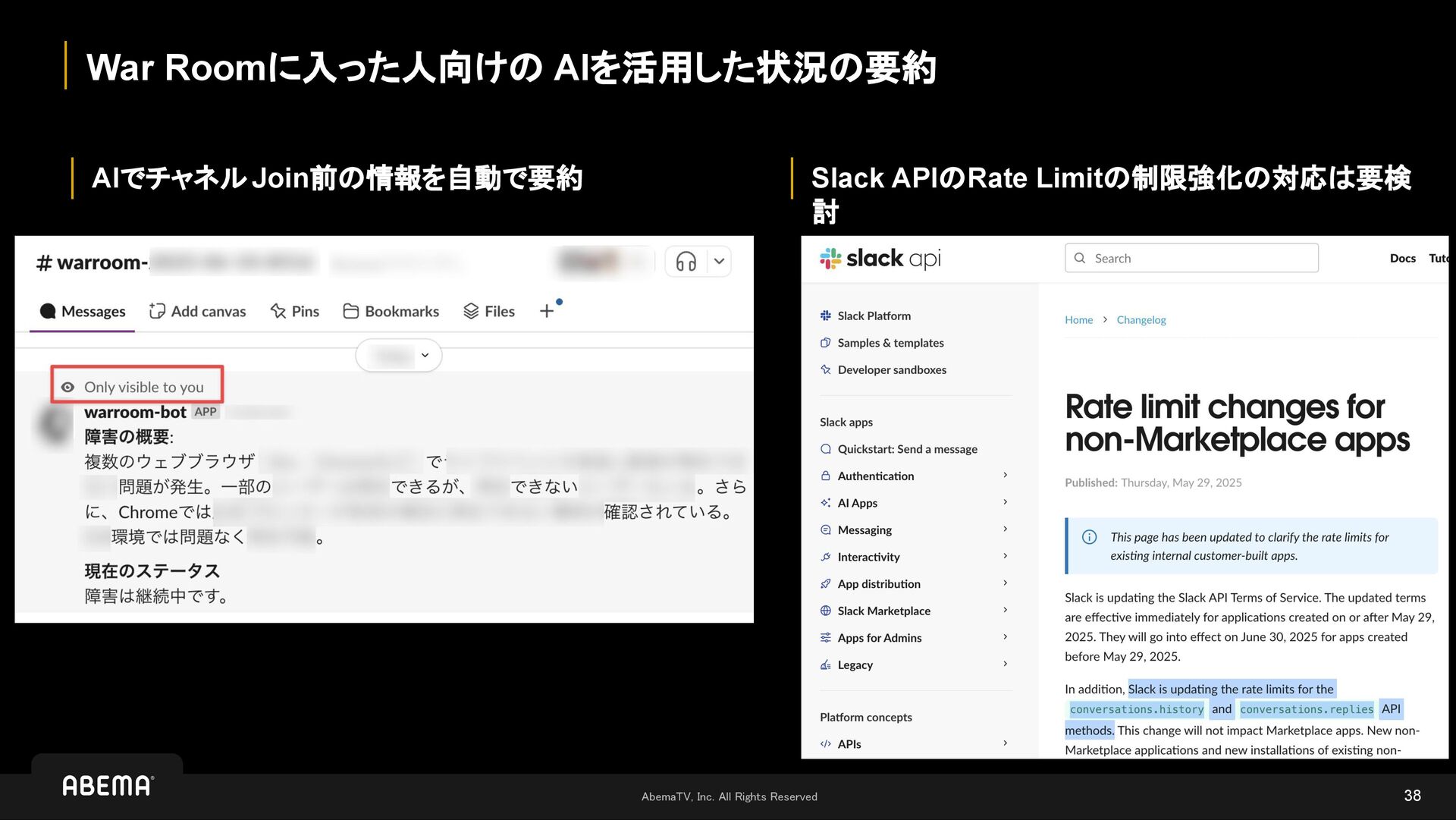The width and height of the screenshot is (1456, 820).
Task: Open Slack Platform in the sidebar
Action: [874, 316]
